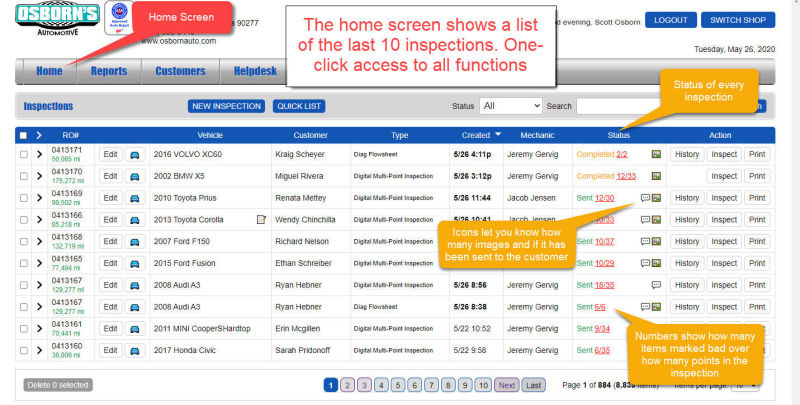Expand row details for RO 0413171
Viewport: 800px width, 405px height.
pos(39,154)
